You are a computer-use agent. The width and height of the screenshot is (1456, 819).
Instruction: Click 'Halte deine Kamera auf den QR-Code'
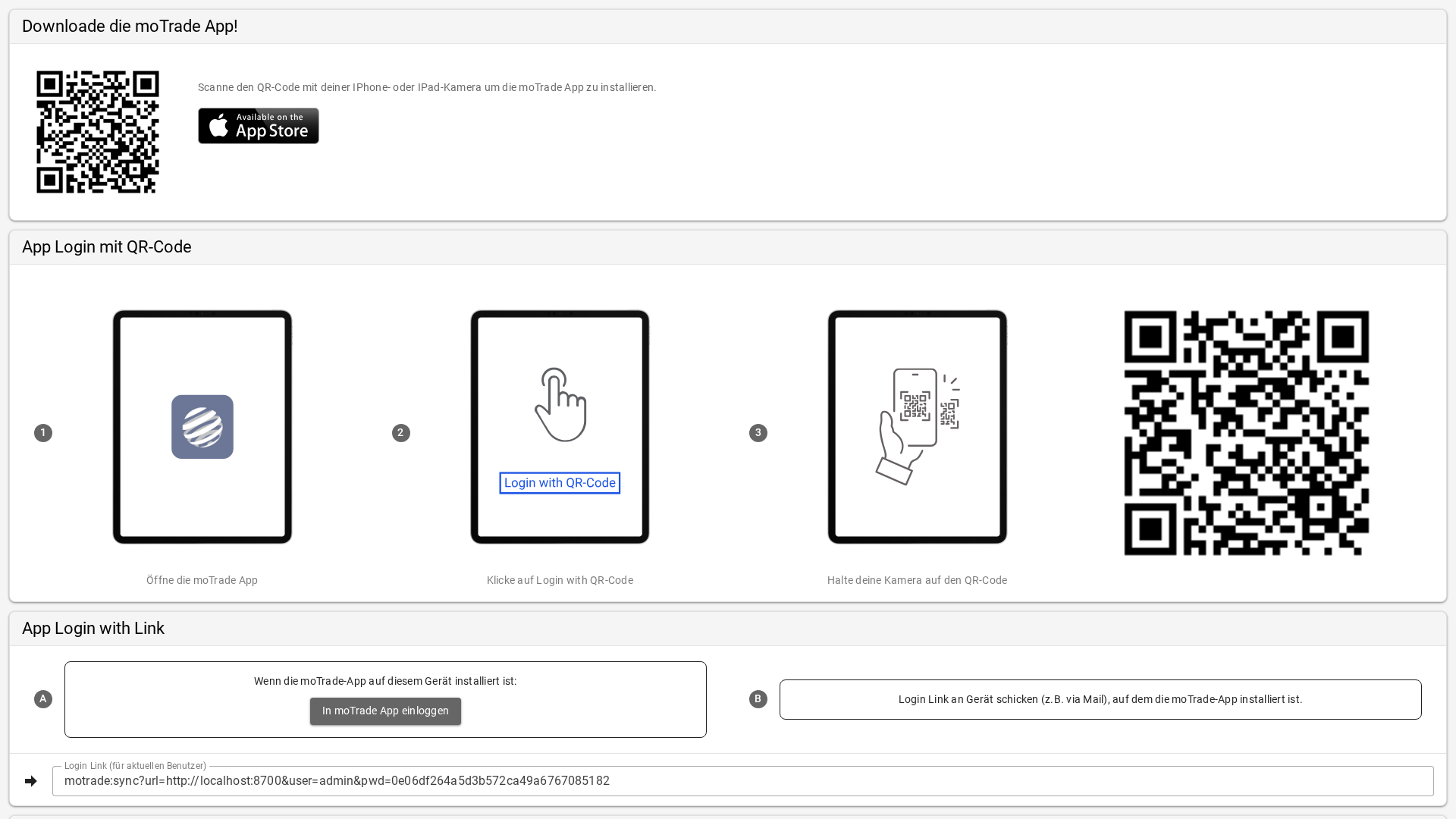click(x=918, y=580)
